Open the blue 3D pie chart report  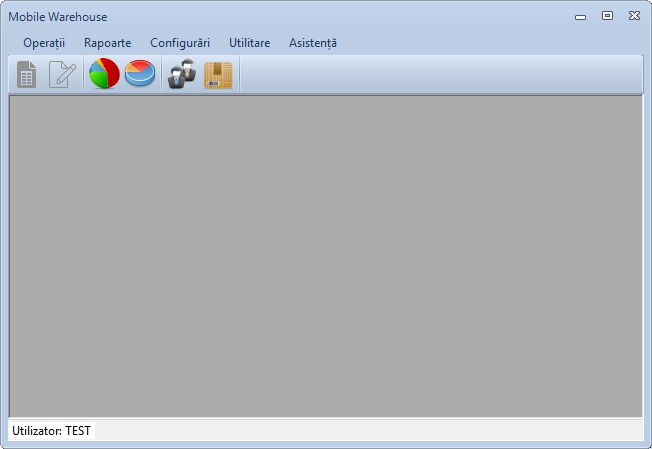click(140, 74)
